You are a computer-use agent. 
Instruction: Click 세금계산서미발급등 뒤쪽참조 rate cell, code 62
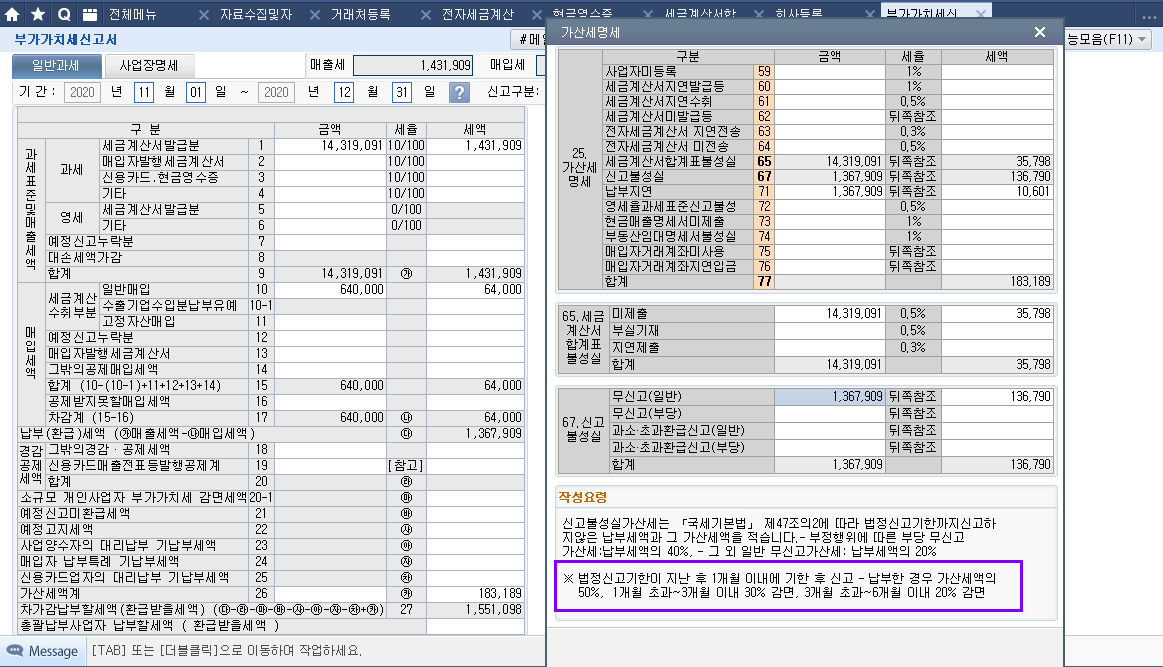(x=913, y=116)
